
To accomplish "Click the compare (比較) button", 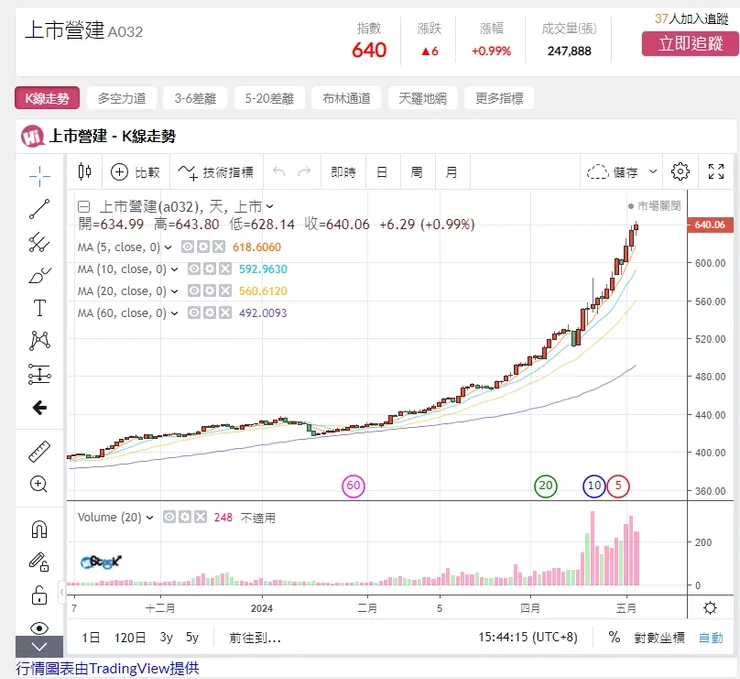I will pyautogui.click(x=135, y=172).
